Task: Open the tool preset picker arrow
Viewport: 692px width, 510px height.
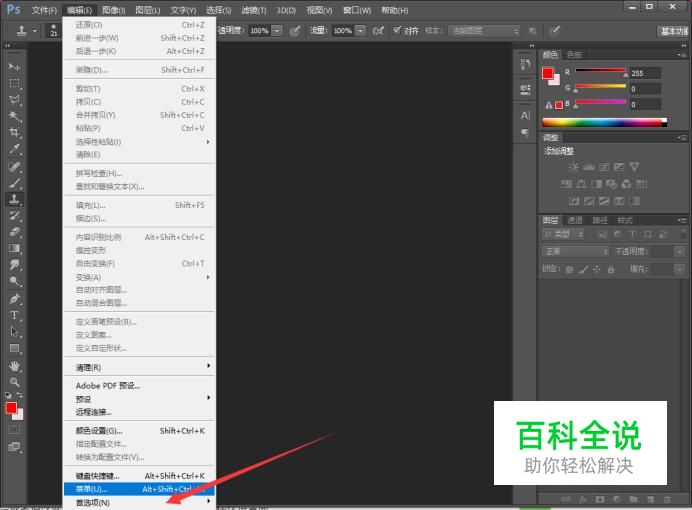Action: tap(34, 30)
